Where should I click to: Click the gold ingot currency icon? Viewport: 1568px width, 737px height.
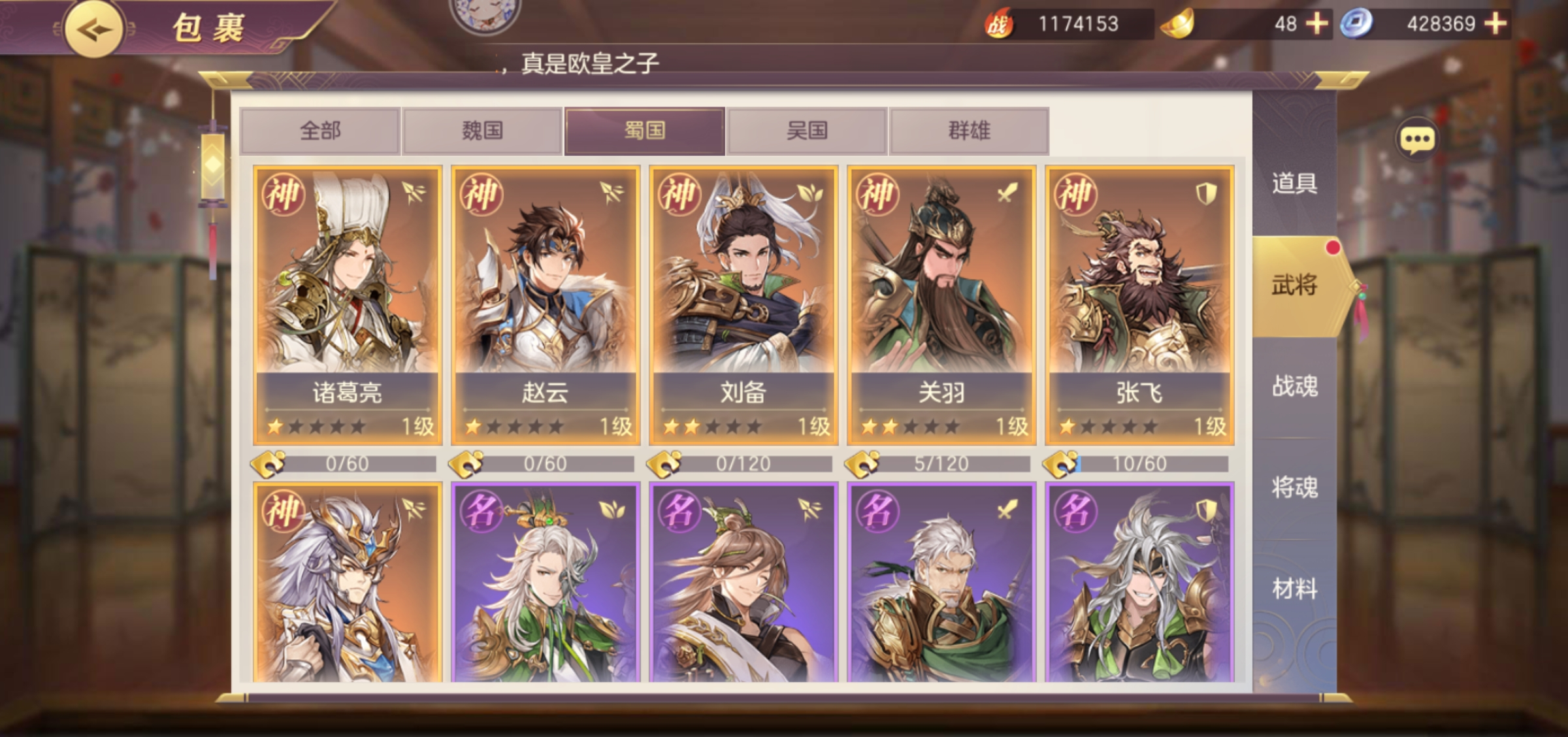[x=1177, y=24]
